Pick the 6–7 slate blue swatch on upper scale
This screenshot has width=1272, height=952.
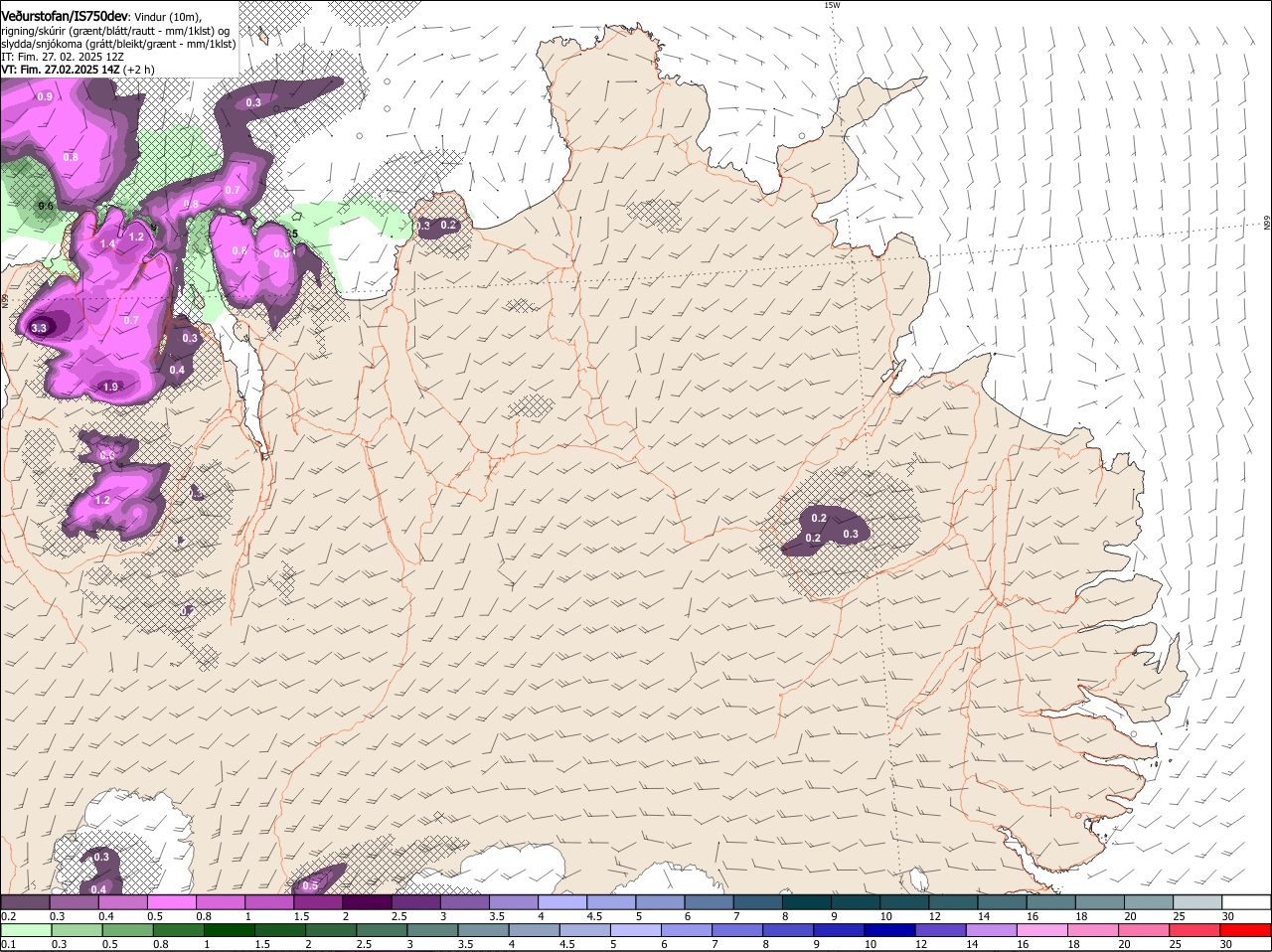(x=710, y=901)
